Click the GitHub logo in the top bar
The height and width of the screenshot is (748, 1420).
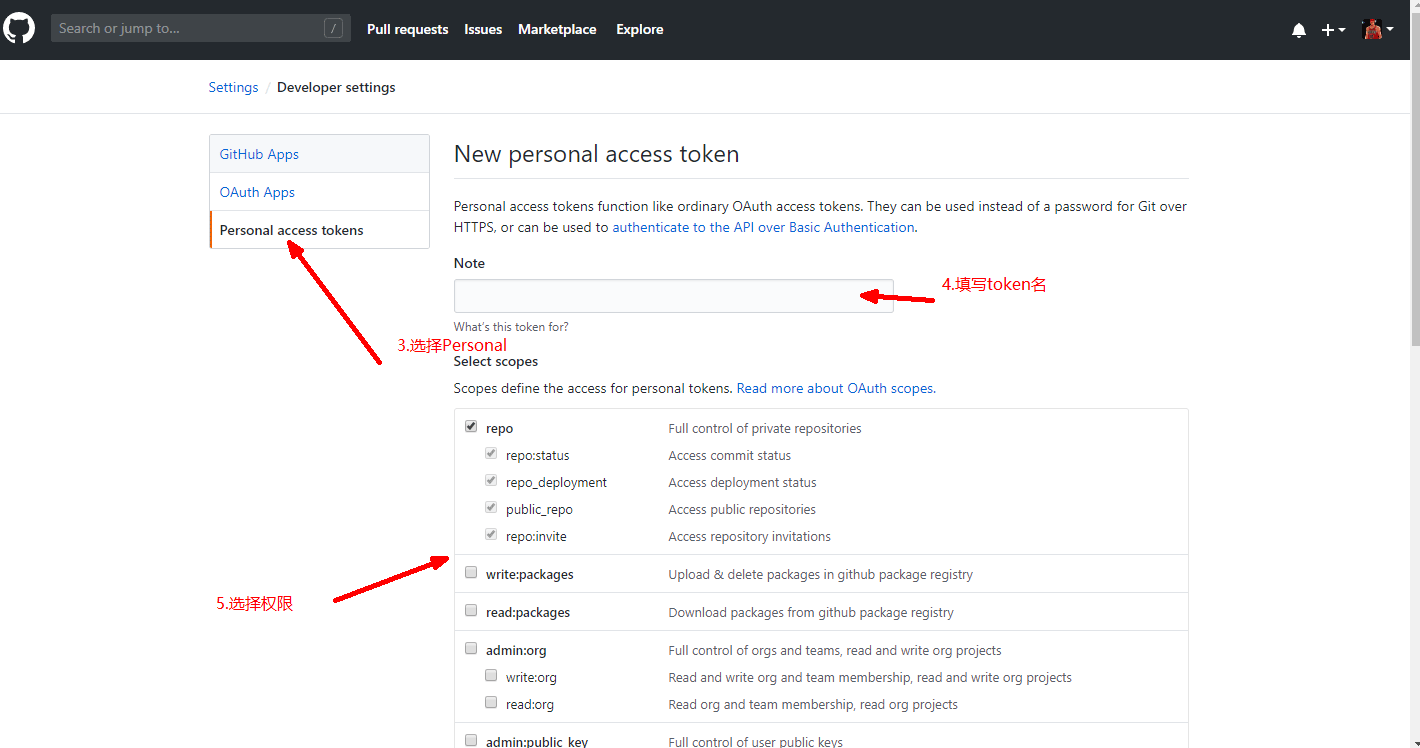(x=18, y=27)
